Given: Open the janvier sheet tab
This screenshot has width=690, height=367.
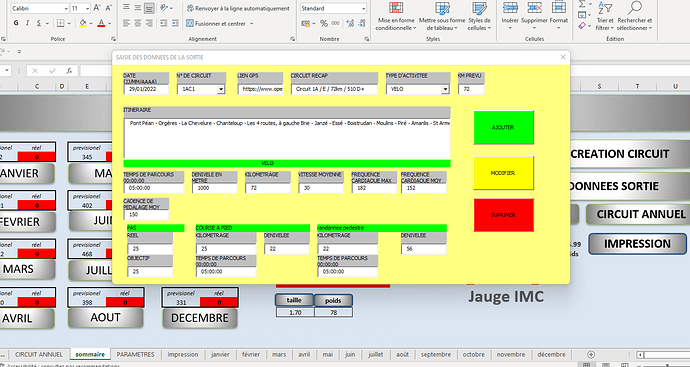Looking at the screenshot, I should tap(220, 354).
